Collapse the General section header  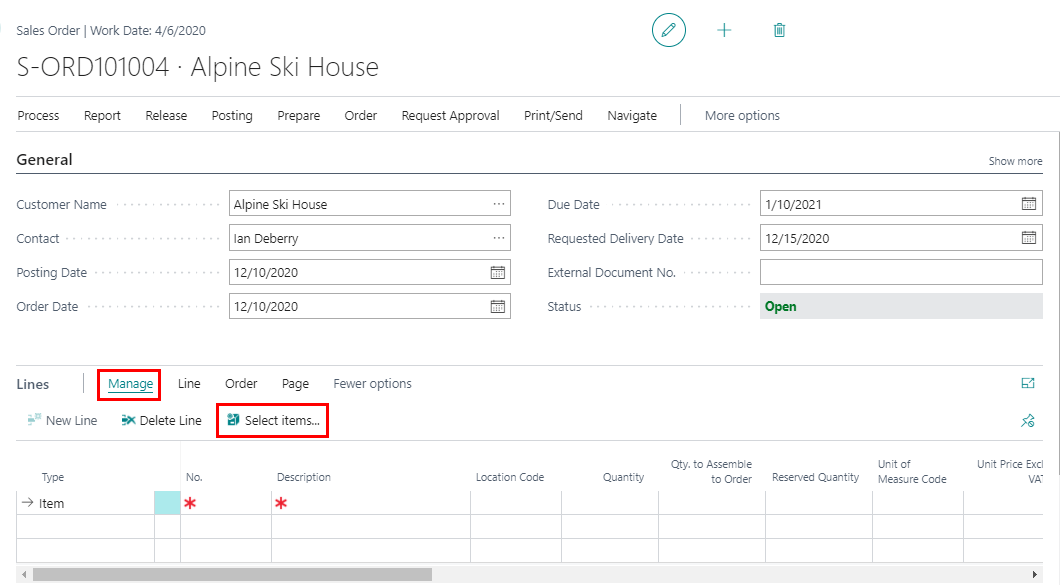pos(45,160)
